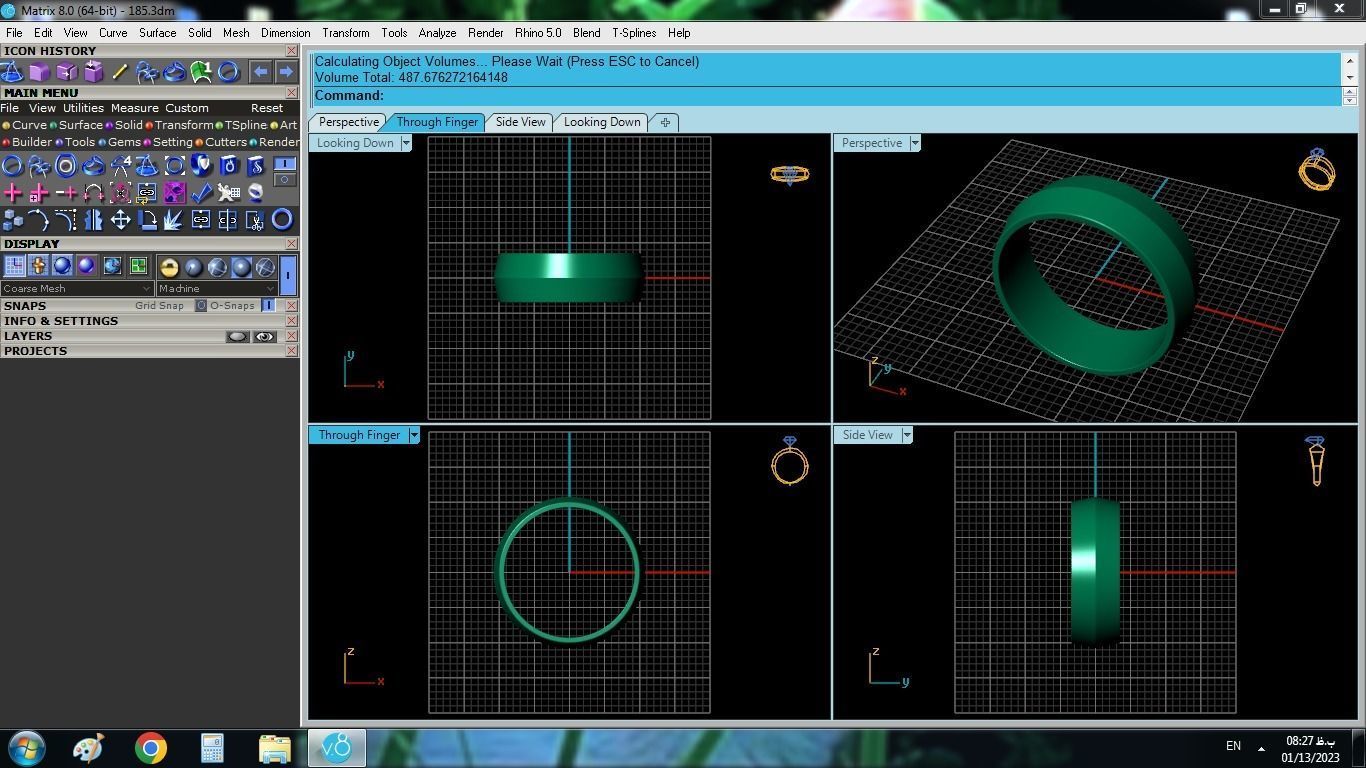
Task: Select the curves tool in Main Menu first row
Action: click(x=39, y=165)
